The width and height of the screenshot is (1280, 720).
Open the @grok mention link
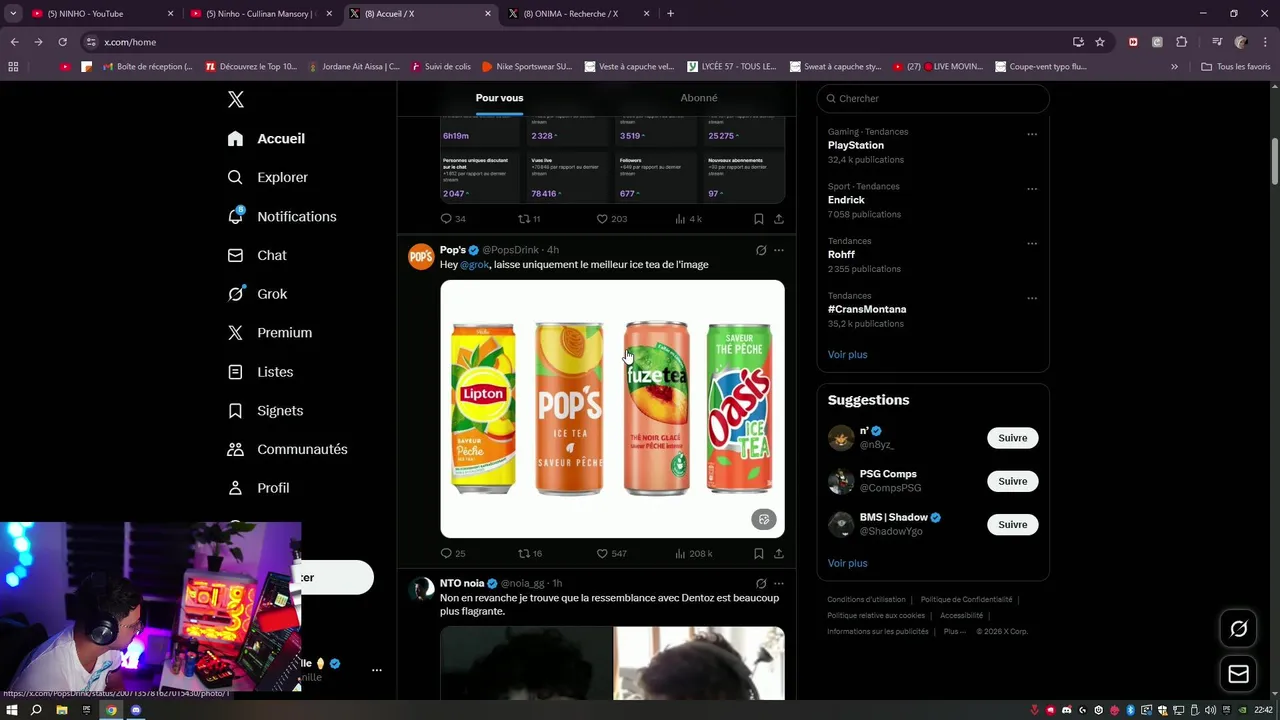tap(474, 265)
